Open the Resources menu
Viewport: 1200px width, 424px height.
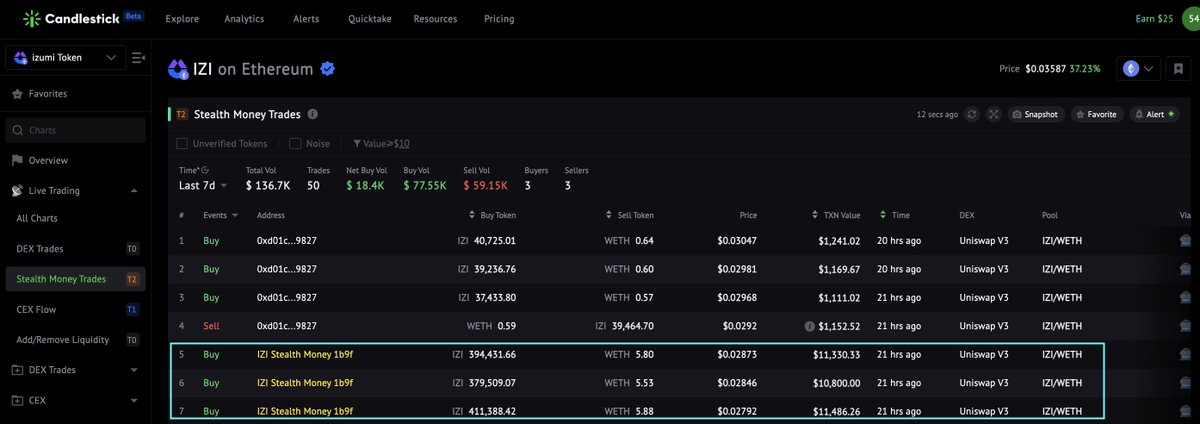coord(435,19)
